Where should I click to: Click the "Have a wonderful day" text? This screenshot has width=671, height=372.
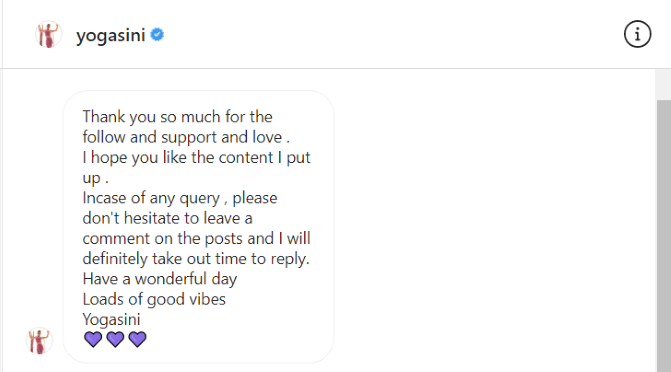pyautogui.click(x=160, y=279)
